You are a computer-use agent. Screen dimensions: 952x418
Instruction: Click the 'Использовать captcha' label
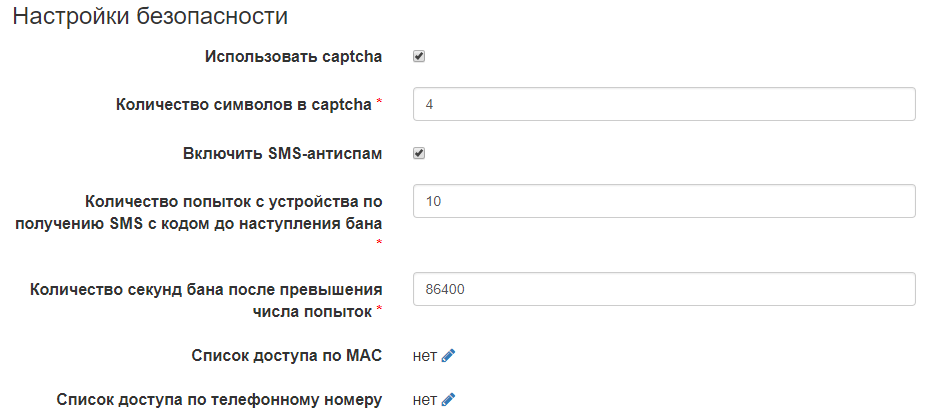pos(293,57)
